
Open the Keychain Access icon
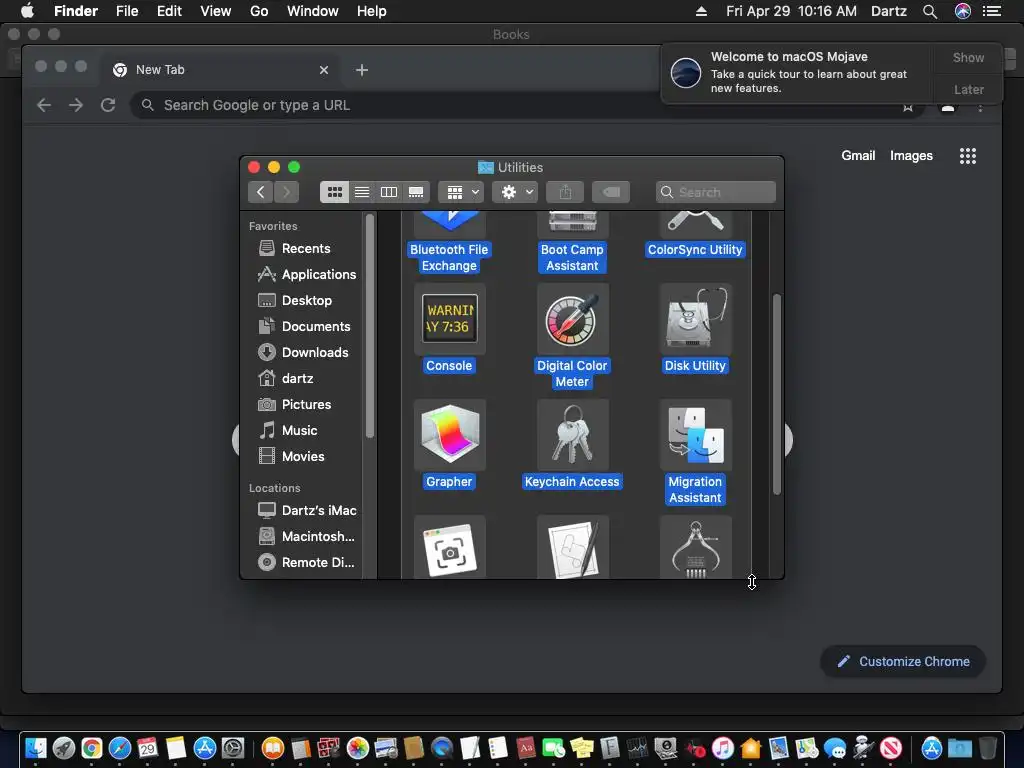[572, 435]
